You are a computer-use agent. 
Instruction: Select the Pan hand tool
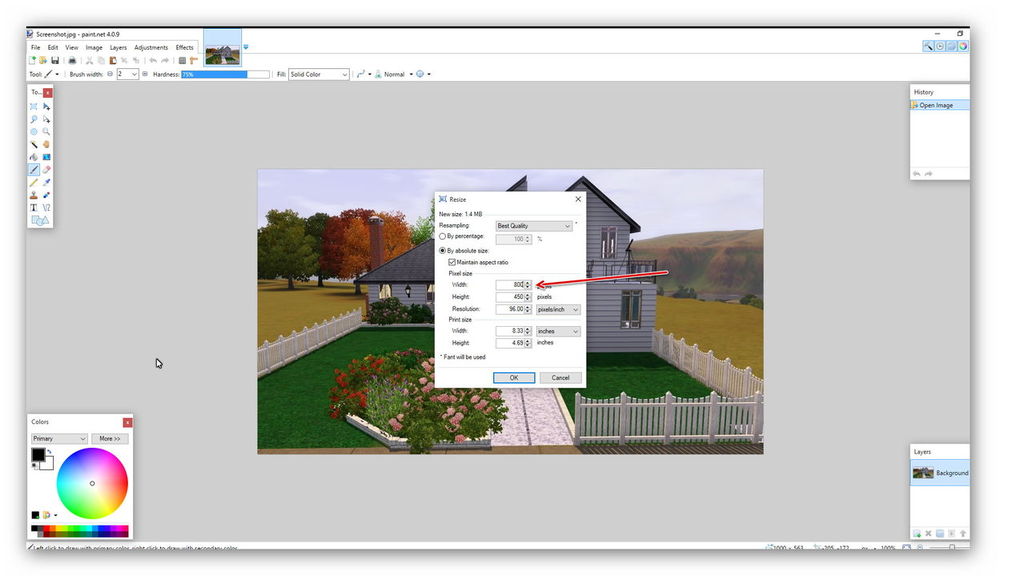pos(46,144)
